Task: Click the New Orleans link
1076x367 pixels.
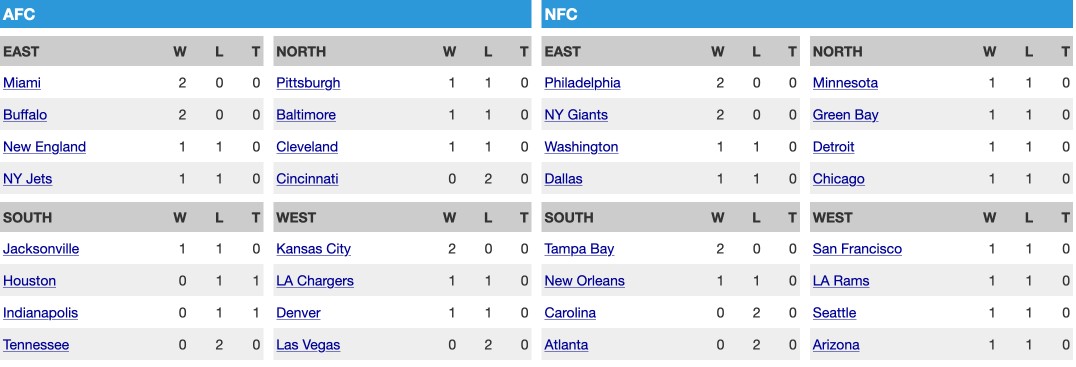Action: [x=585, y=281]
